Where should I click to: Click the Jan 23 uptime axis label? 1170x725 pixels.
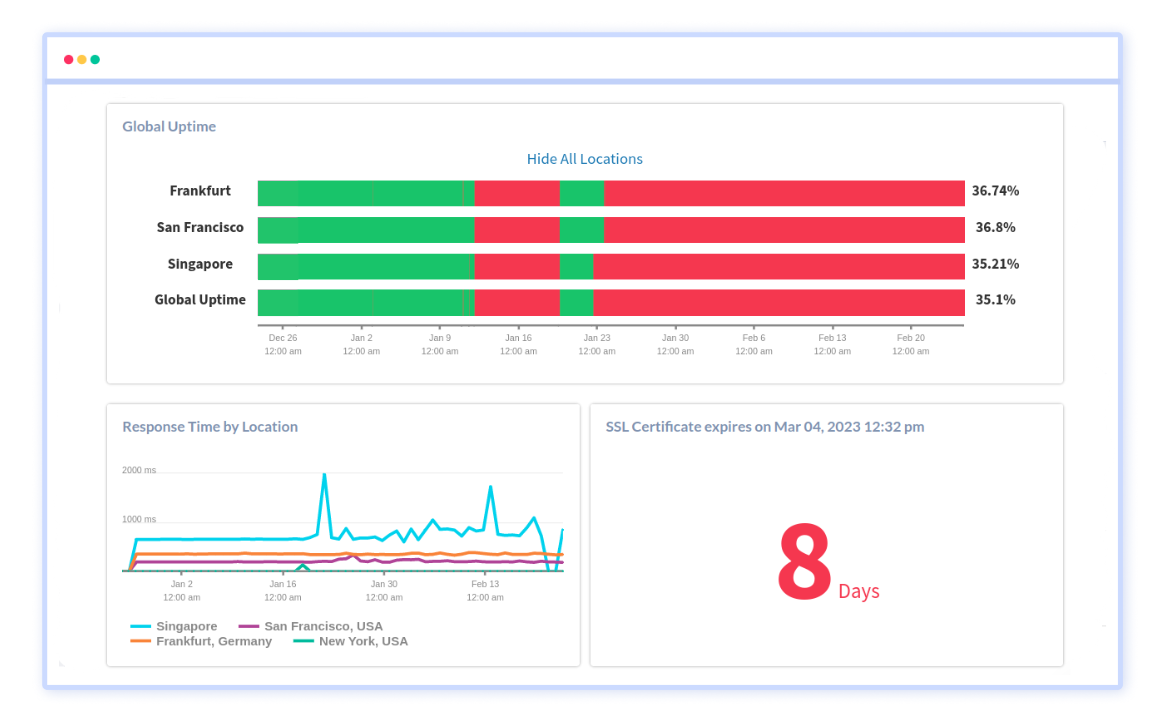pos(597,345)
